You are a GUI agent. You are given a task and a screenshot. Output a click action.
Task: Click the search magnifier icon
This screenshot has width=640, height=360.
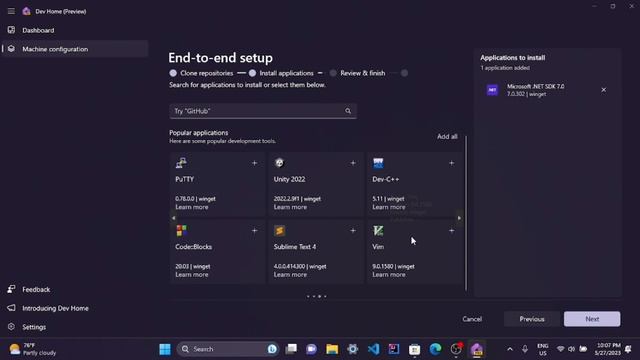(348, 111)
